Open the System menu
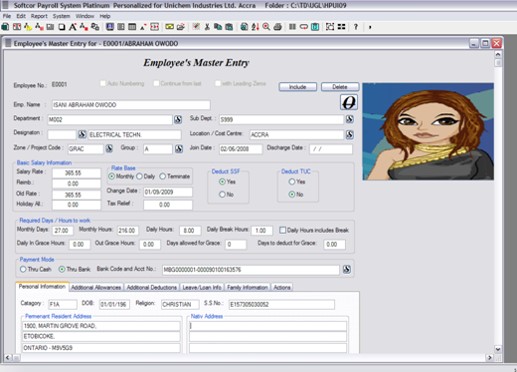 (x=61, y=16)
